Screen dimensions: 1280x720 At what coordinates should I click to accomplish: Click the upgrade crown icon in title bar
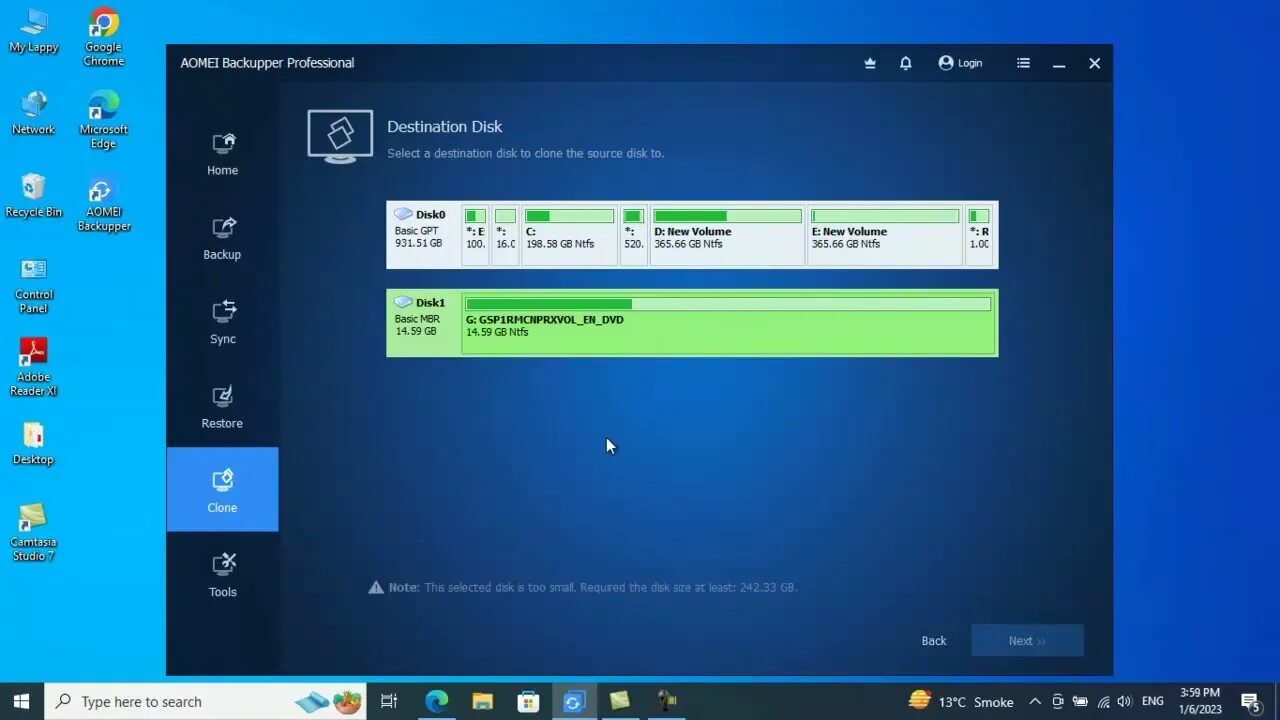pos(870,63)
